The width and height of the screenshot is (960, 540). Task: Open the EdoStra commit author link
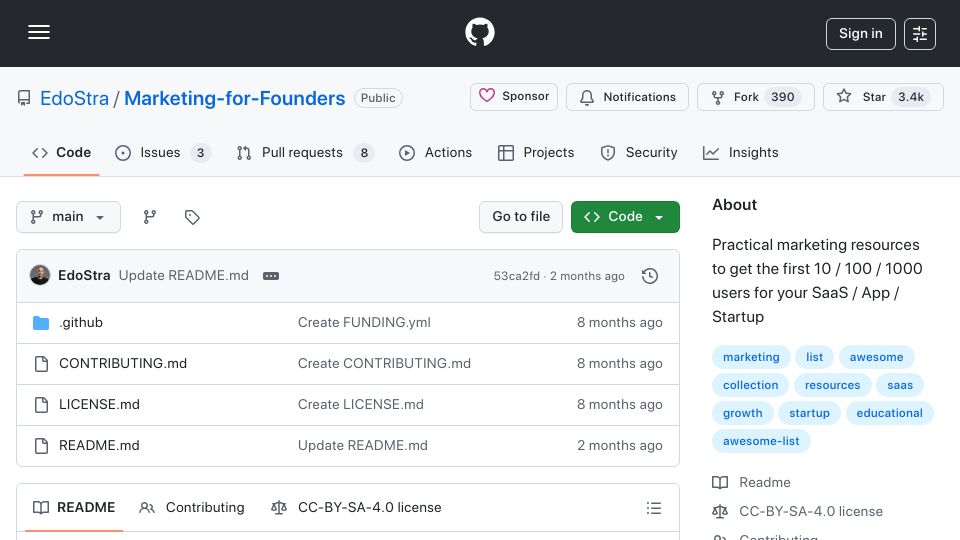[84, 276]
